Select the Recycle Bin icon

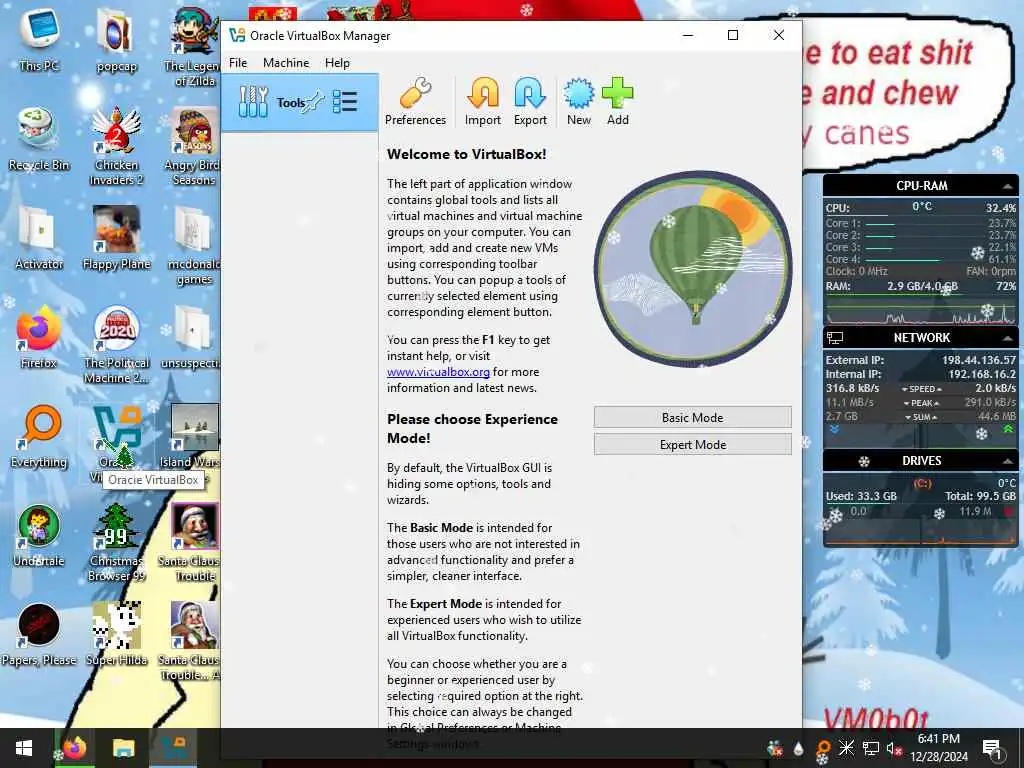coord(39,138)
